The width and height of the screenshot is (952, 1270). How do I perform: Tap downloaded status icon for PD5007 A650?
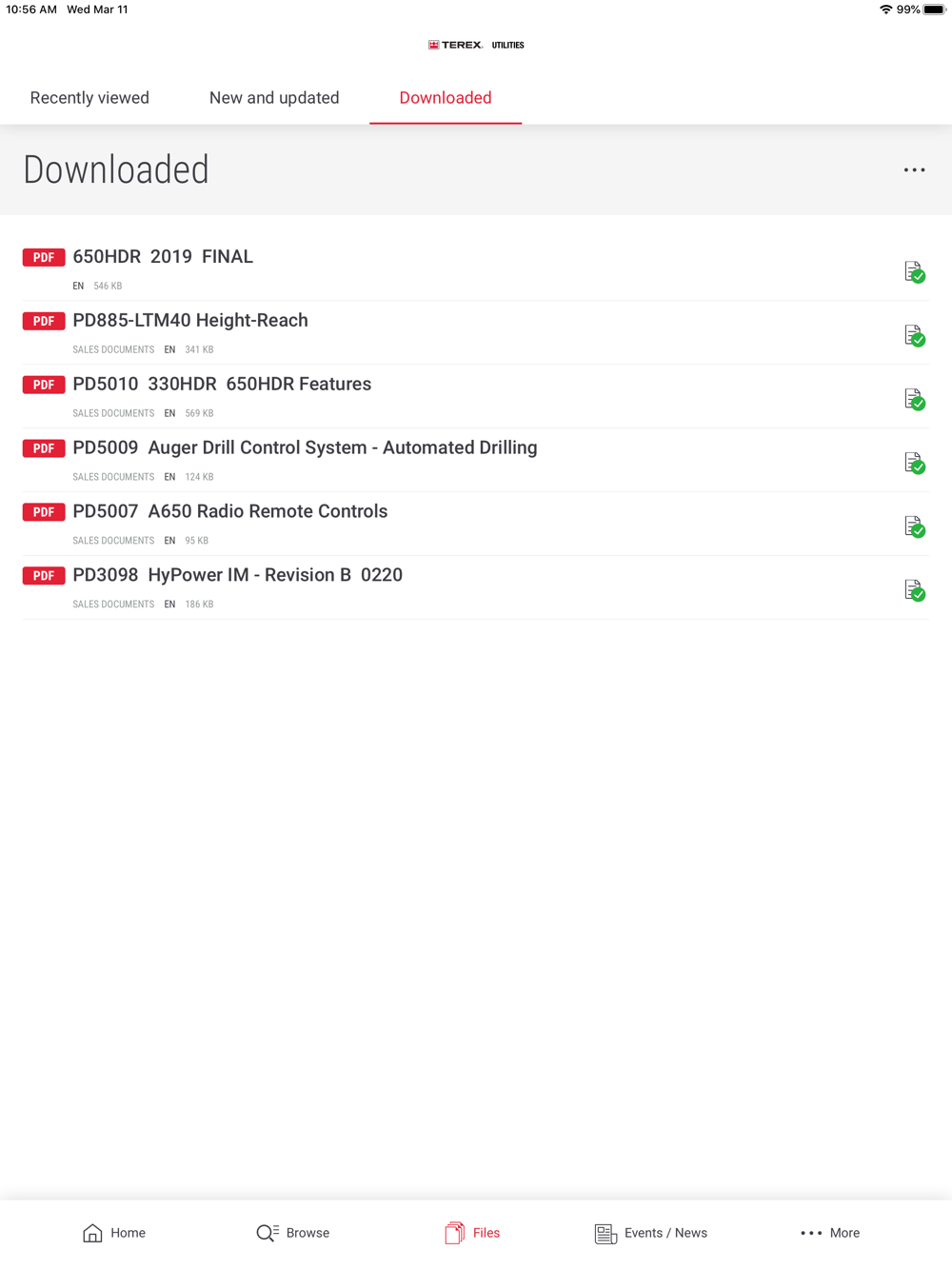point(914,527)
